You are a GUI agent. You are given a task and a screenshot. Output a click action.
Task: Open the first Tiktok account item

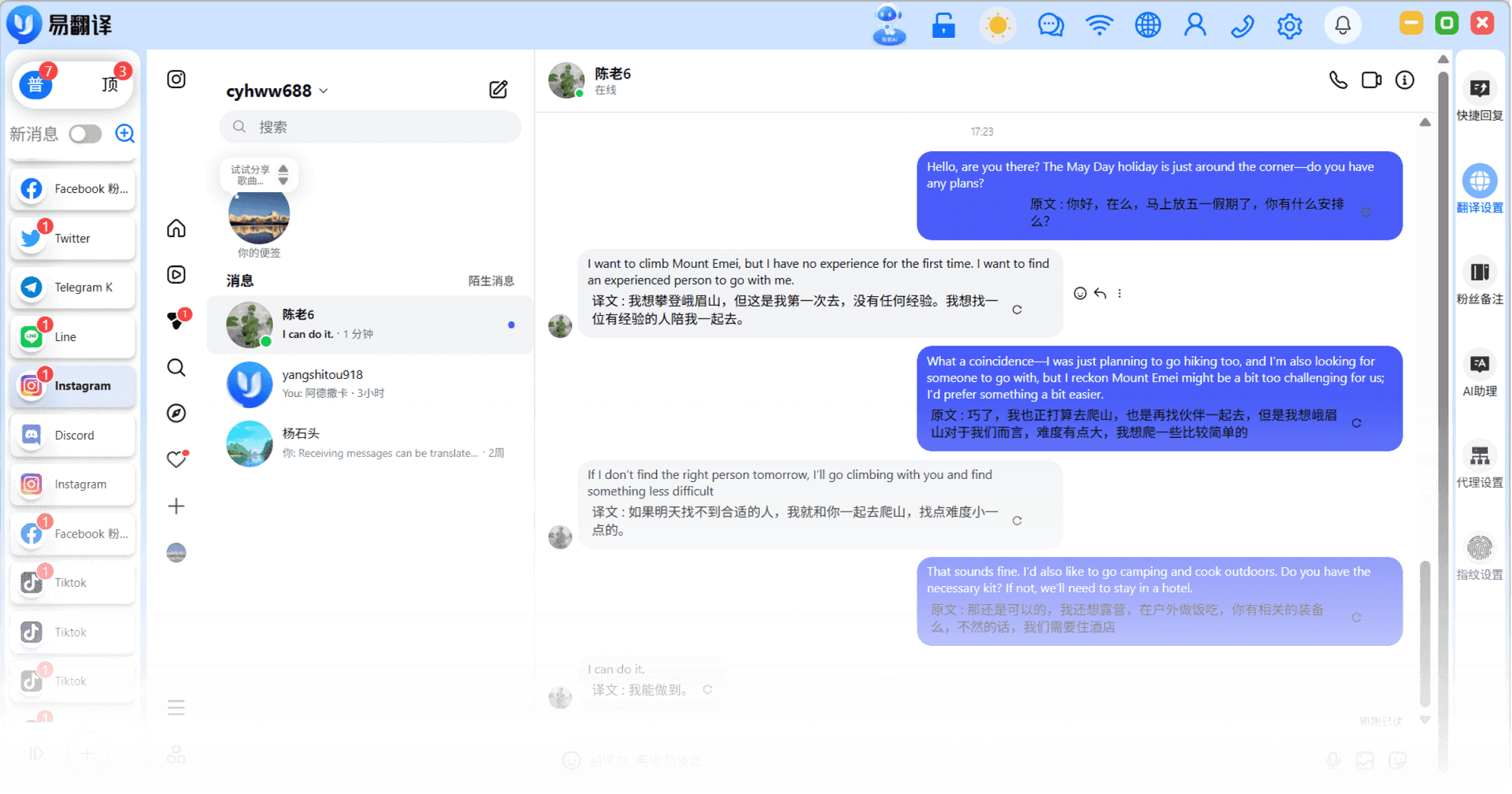72,583
